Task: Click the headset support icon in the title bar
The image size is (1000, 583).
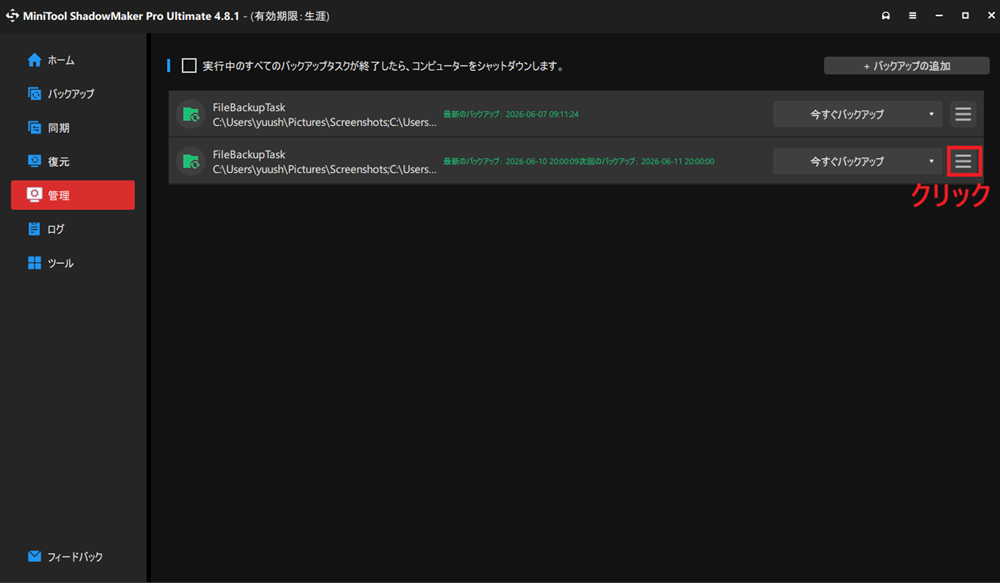Action: 886,15
